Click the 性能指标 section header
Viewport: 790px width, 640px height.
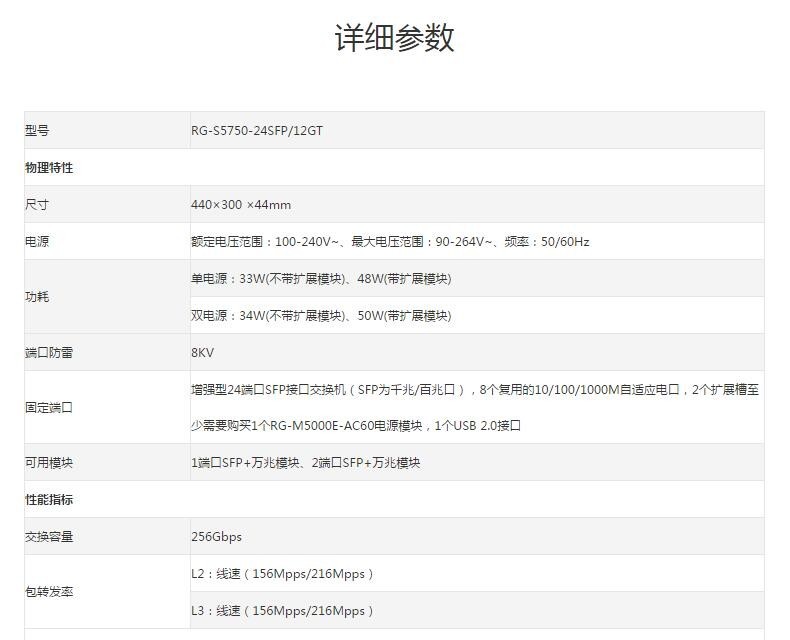pos(49,499)
